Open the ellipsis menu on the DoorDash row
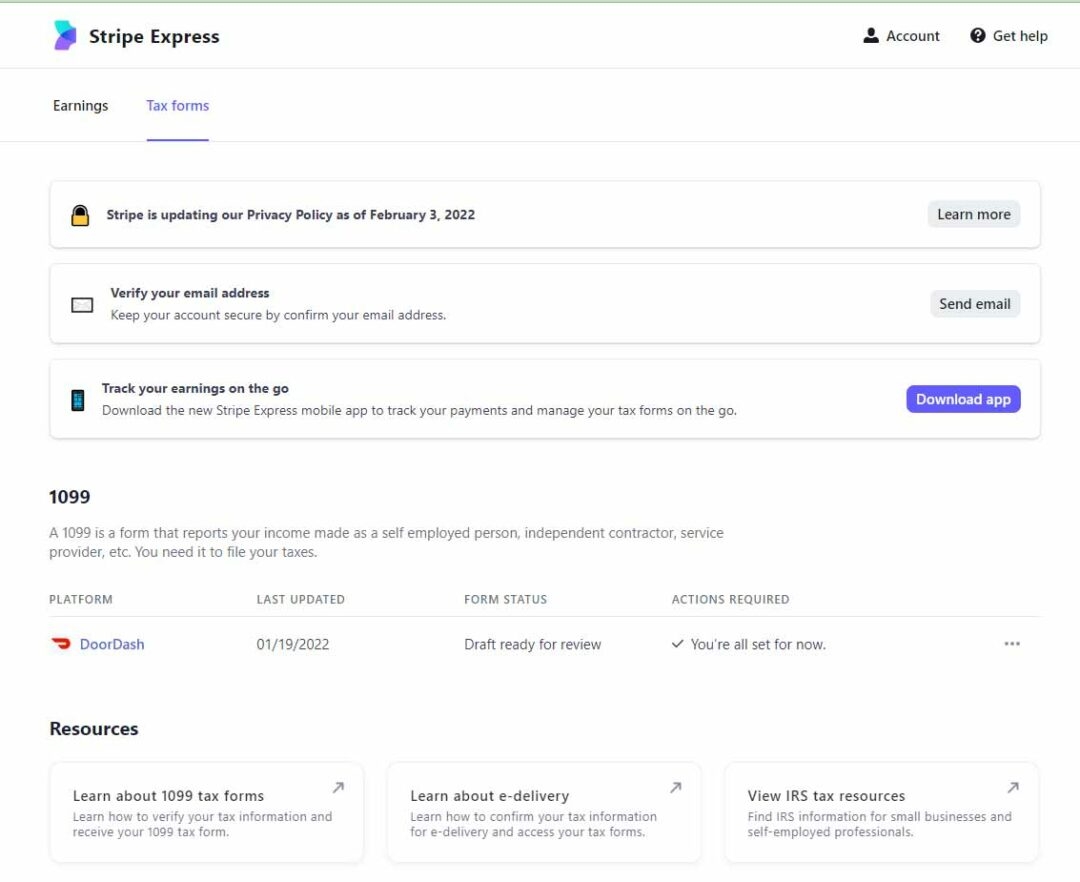Screen dimensions: 1080x882 [x=1012, y=644]
